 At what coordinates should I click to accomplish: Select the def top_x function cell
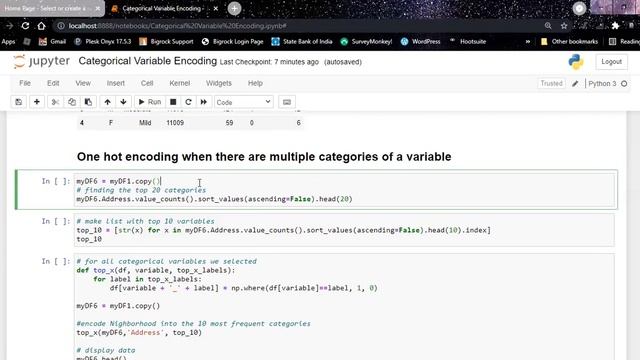pyautogui.click(x=344, y=307)
